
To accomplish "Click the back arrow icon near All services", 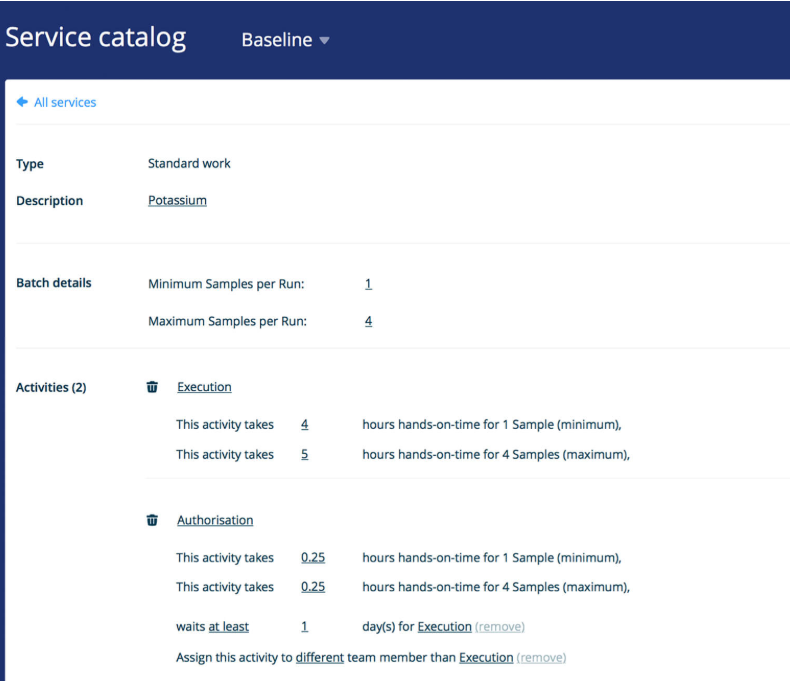I will pos(22,102).
